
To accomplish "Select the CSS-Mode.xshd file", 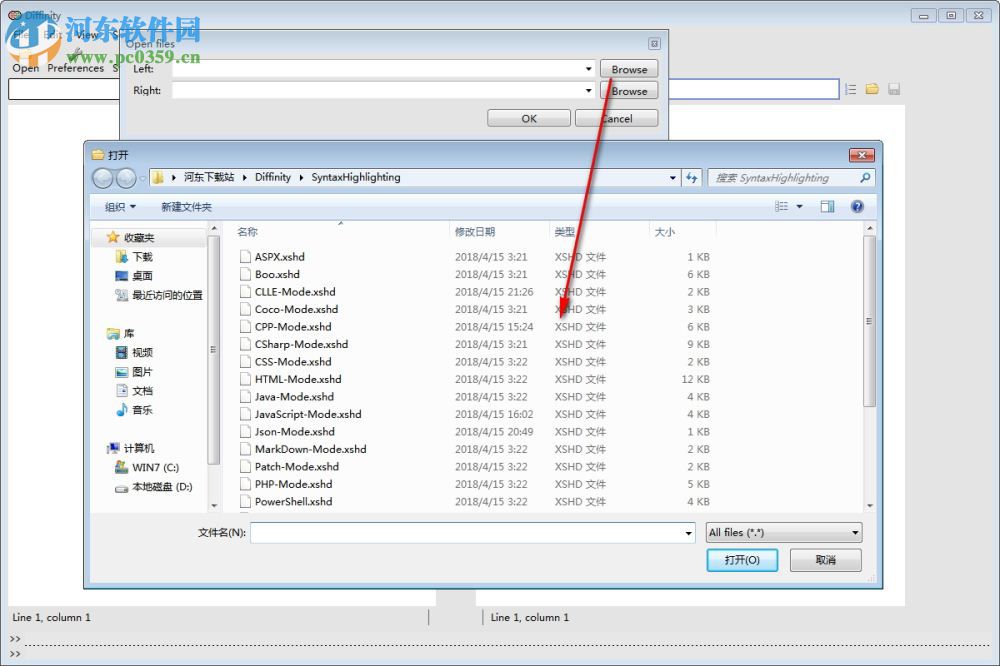I will point(286,362).
